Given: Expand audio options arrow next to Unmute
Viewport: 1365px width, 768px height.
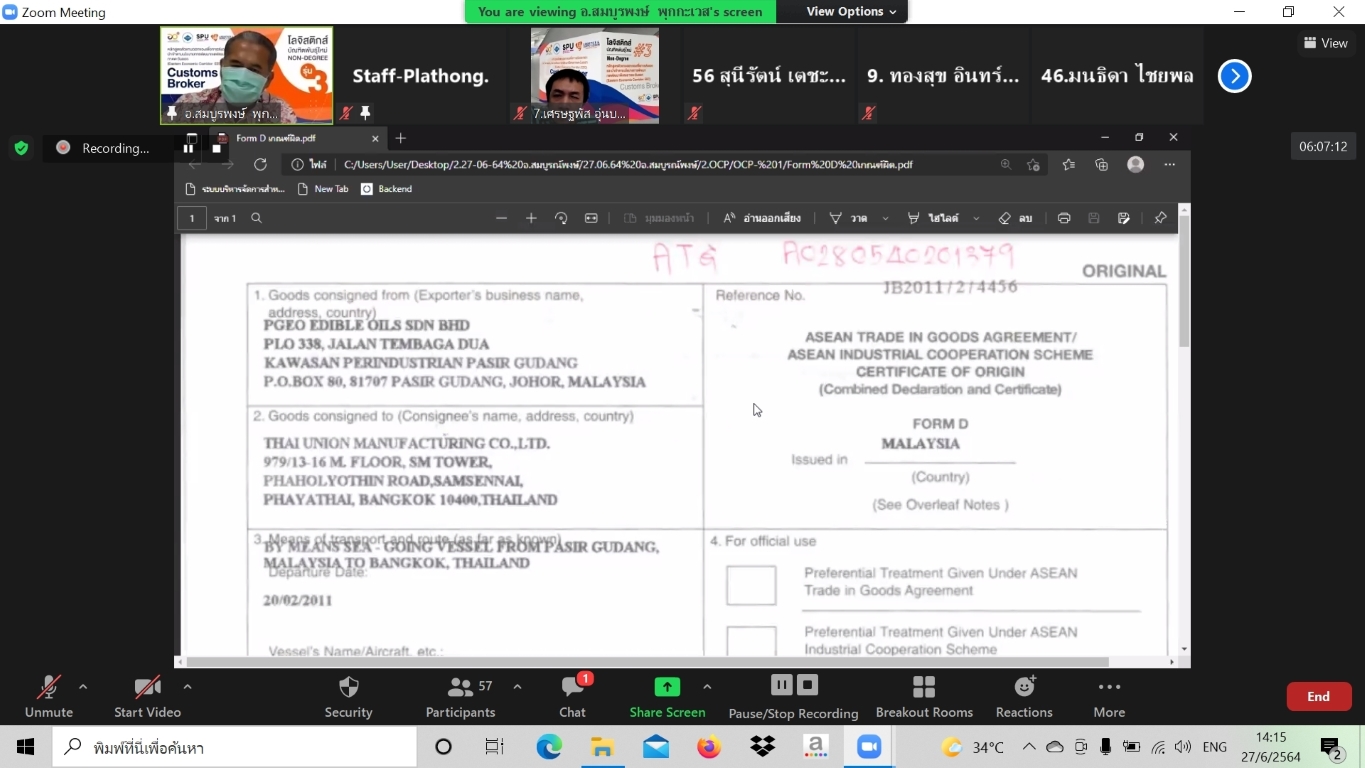Looking at the screenshot, I should tap(83, 687).
